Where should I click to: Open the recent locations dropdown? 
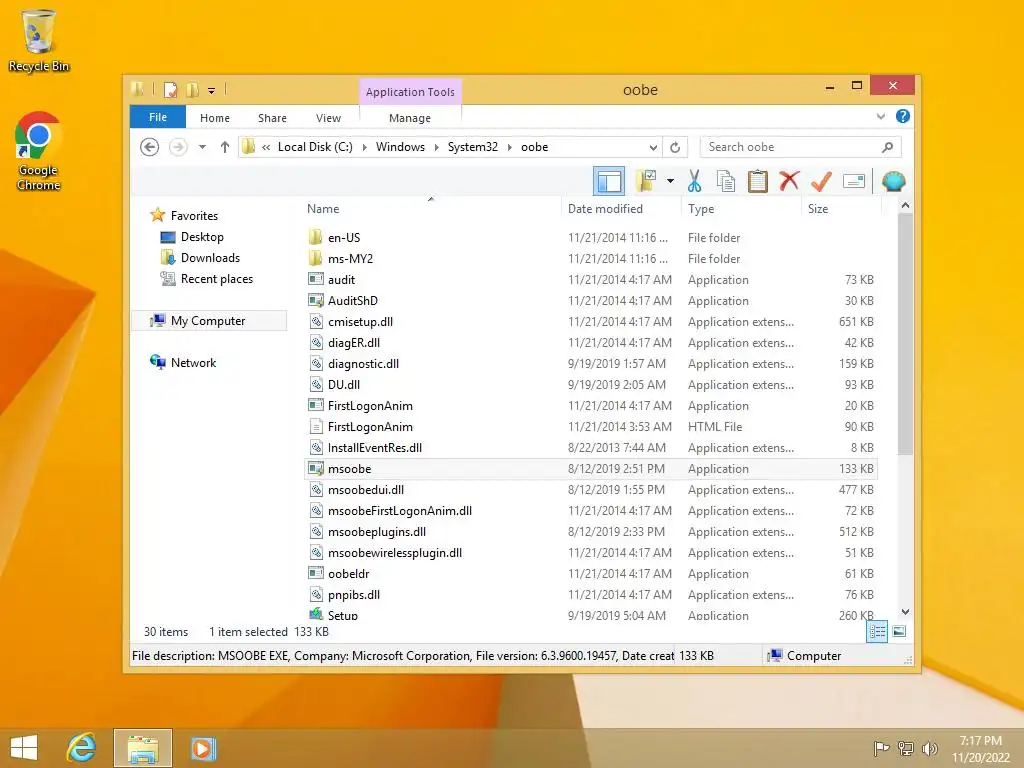pyautogui.click(x=202, y=147)
